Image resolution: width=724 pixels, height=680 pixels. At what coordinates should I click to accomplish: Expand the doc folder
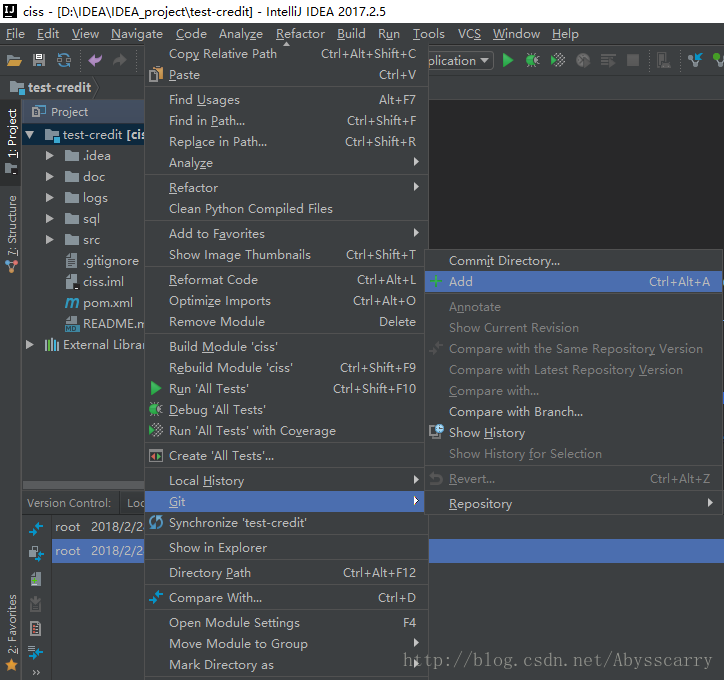pyautogui.click(x=49, y=176)
